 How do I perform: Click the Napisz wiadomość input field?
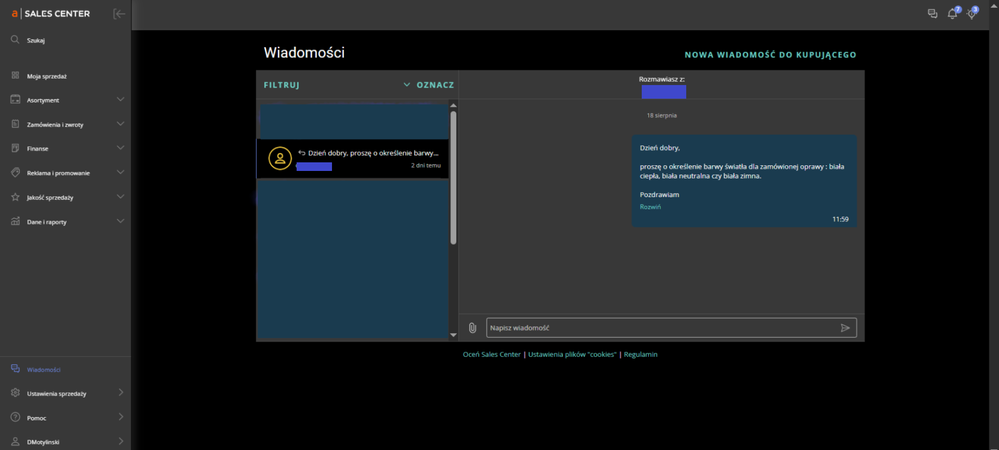tap(660, 328)
